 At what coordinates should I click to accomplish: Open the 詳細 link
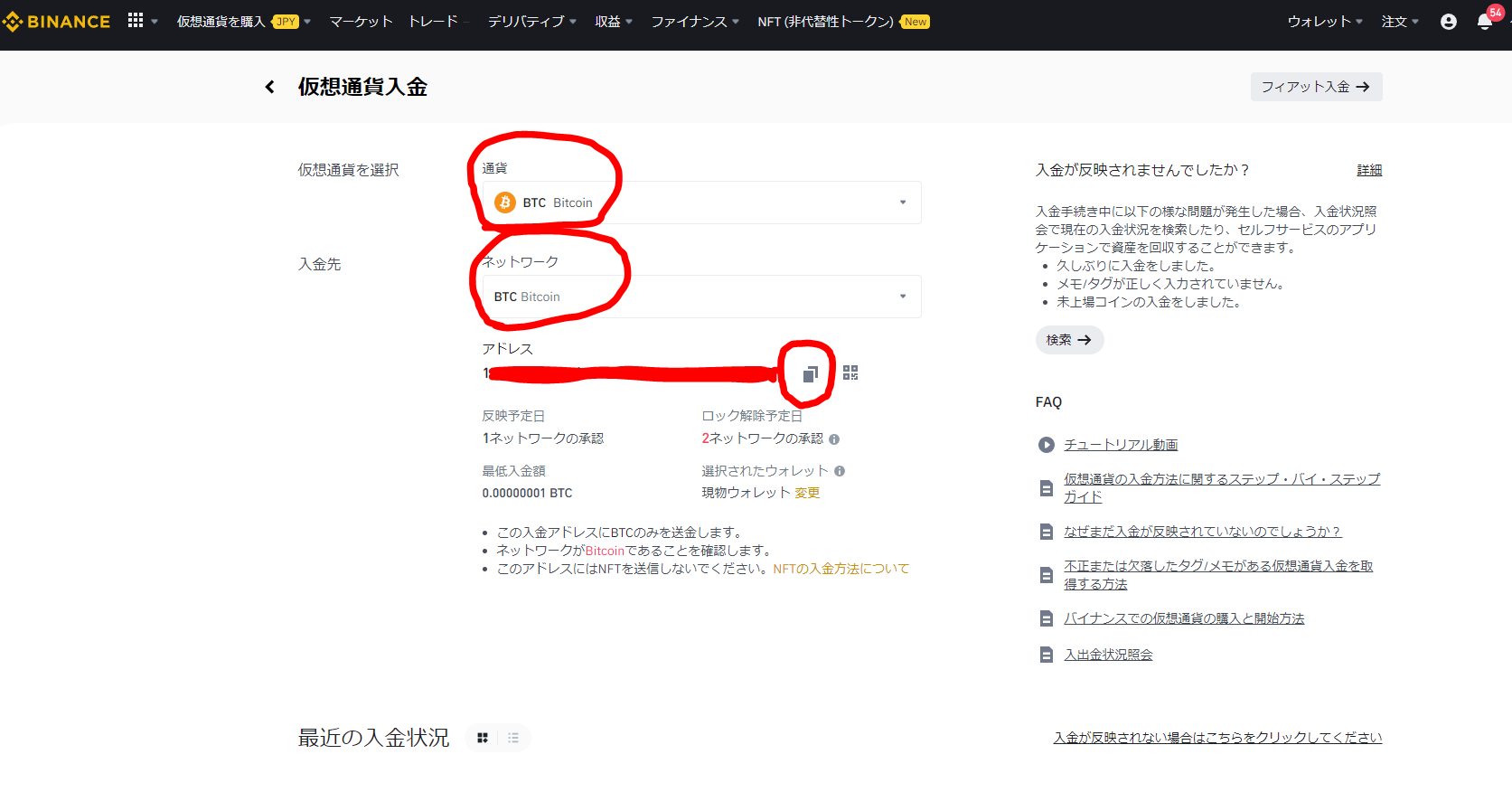pos(1369,170)
